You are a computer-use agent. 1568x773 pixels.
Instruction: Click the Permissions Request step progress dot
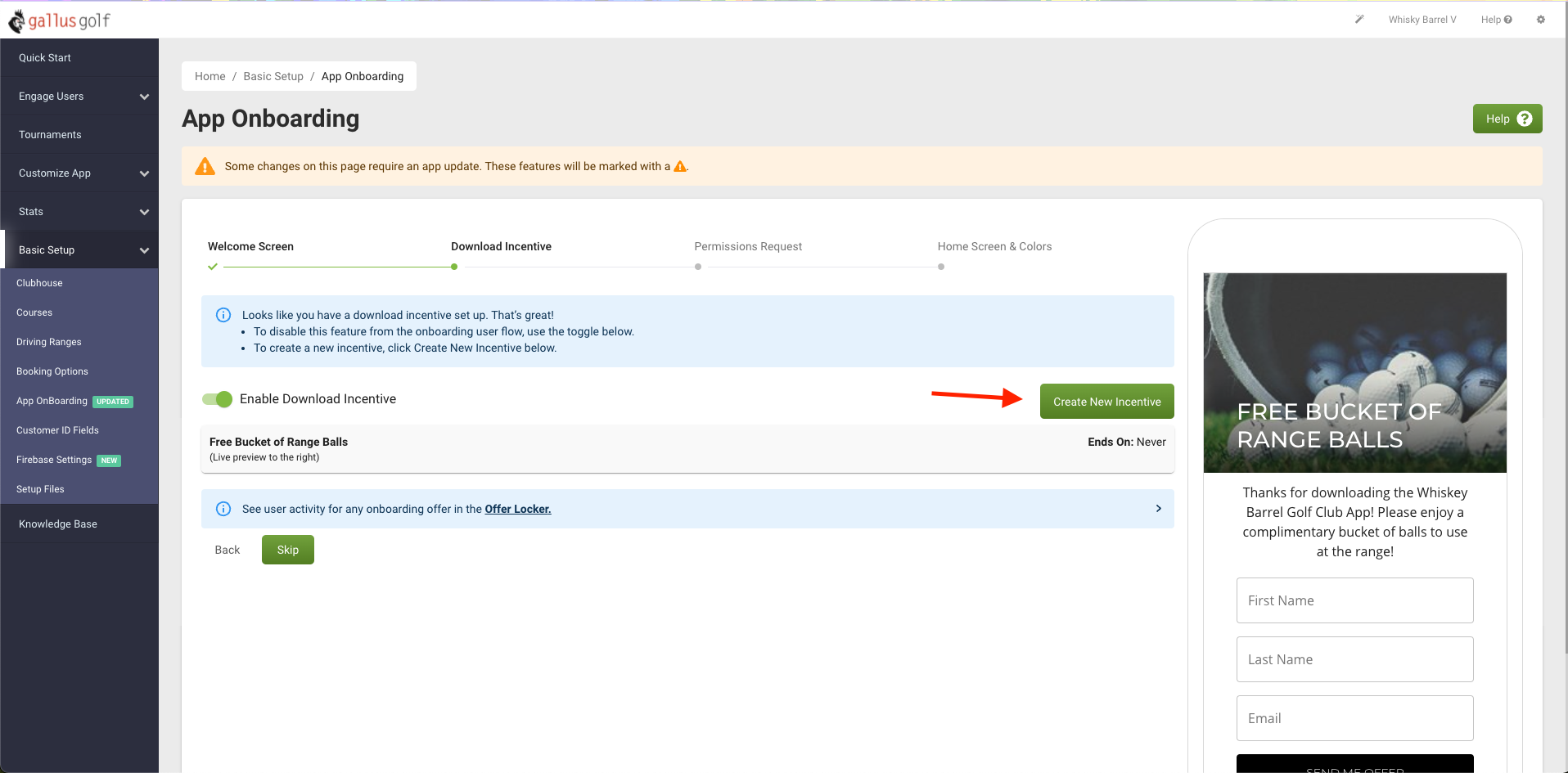[x=698, y=267]
